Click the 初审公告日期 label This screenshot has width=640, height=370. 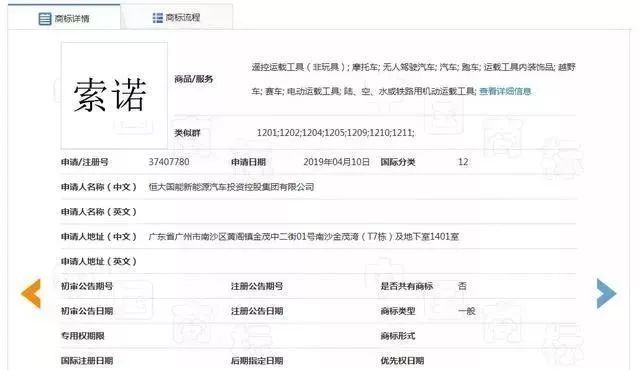point(87,311)
